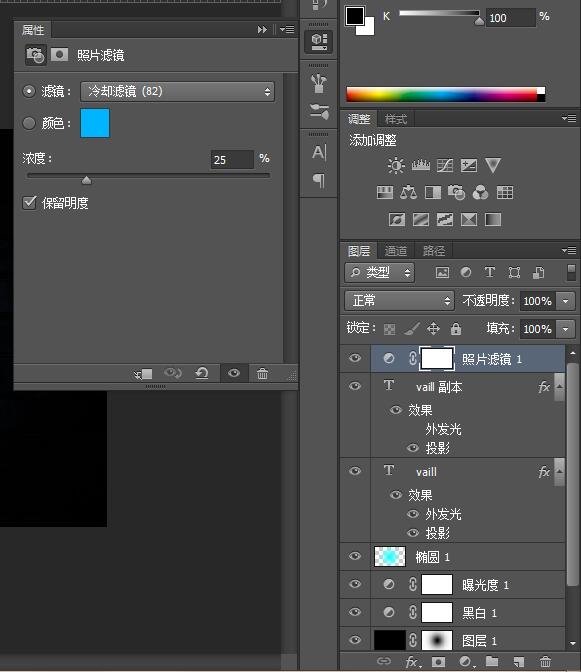Add a Black & White adjustment
581x672 pixels.
433,192
